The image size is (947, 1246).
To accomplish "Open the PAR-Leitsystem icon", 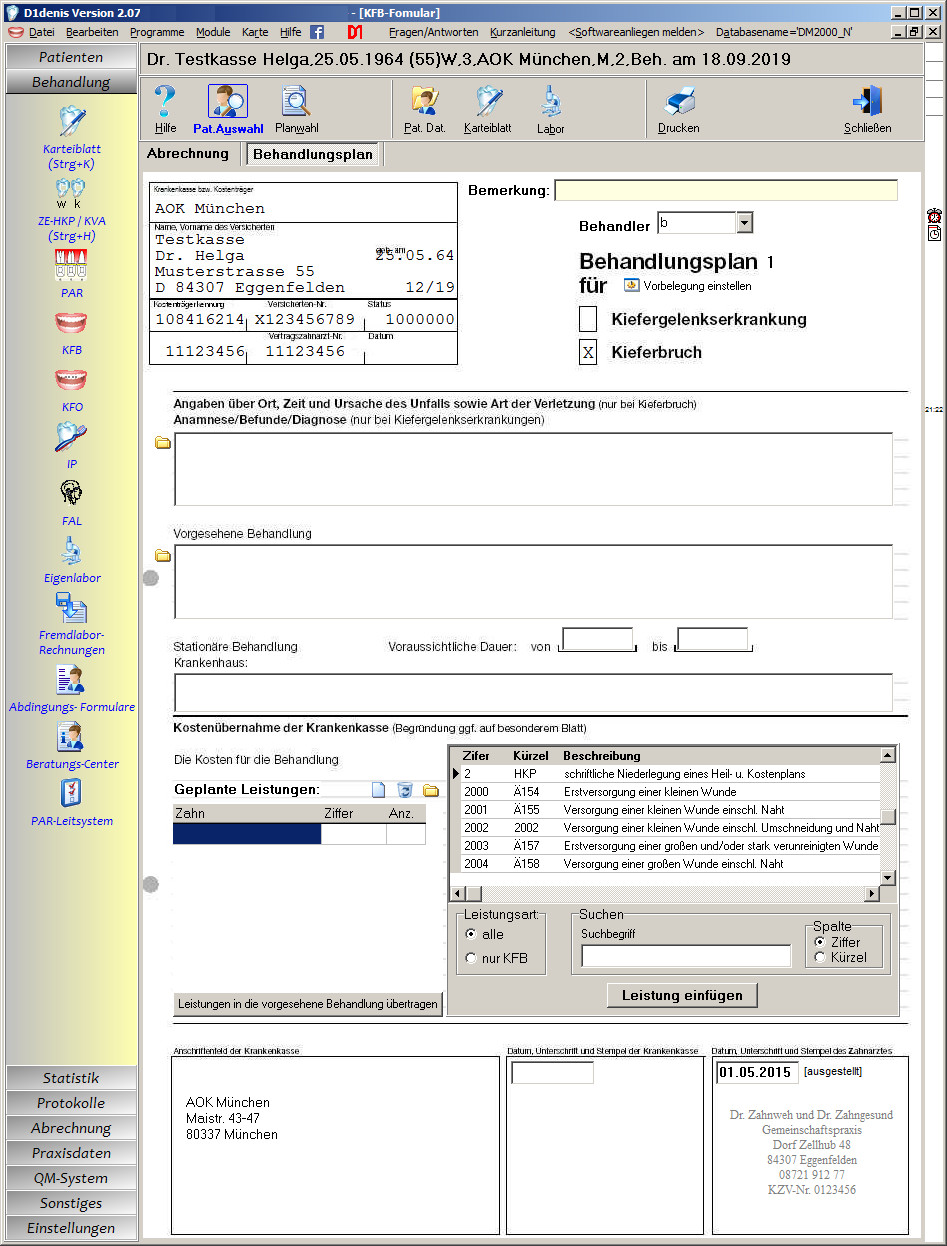I will [x=71, y=793].
